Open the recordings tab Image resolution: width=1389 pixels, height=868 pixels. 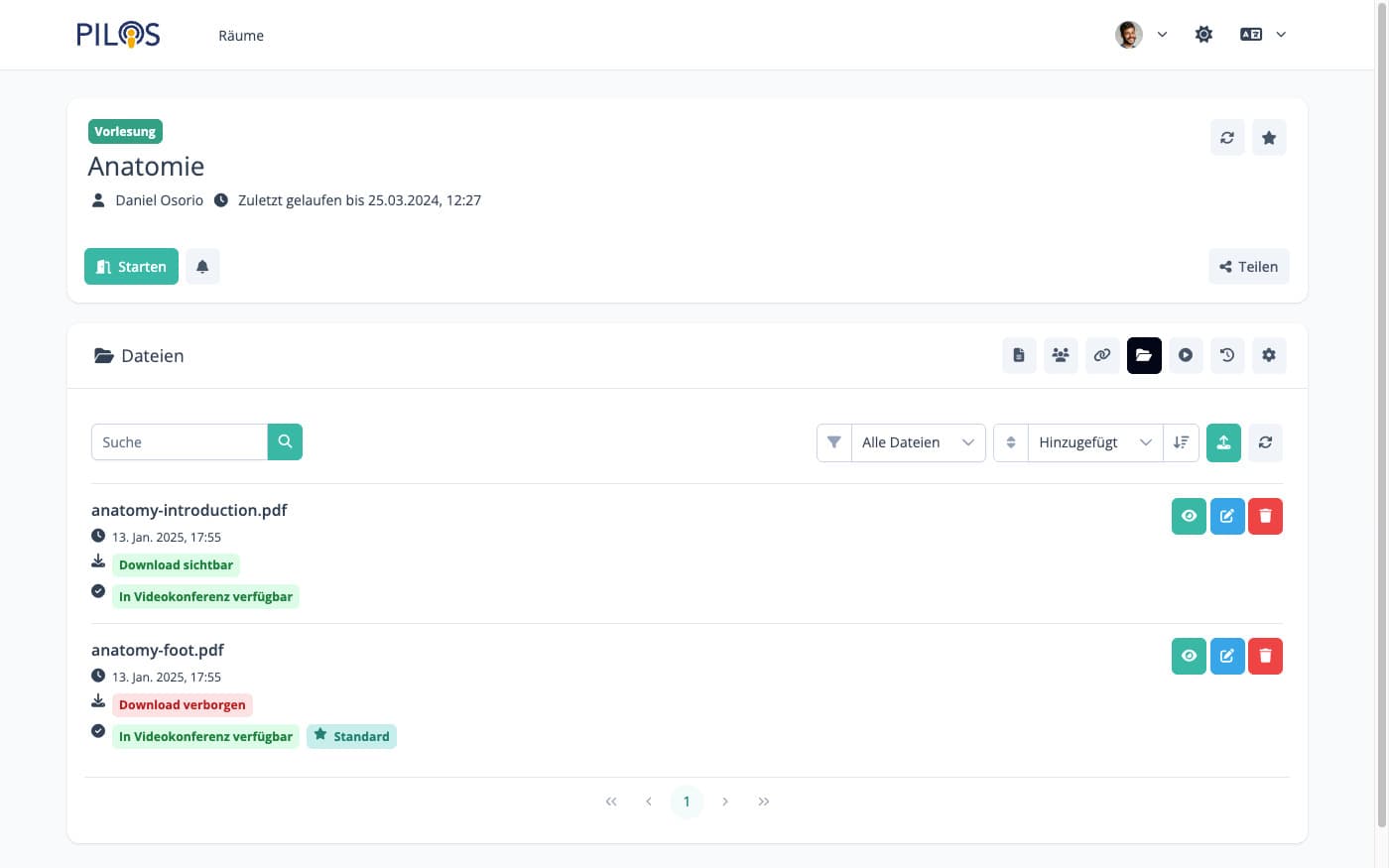pos(1186,355)
